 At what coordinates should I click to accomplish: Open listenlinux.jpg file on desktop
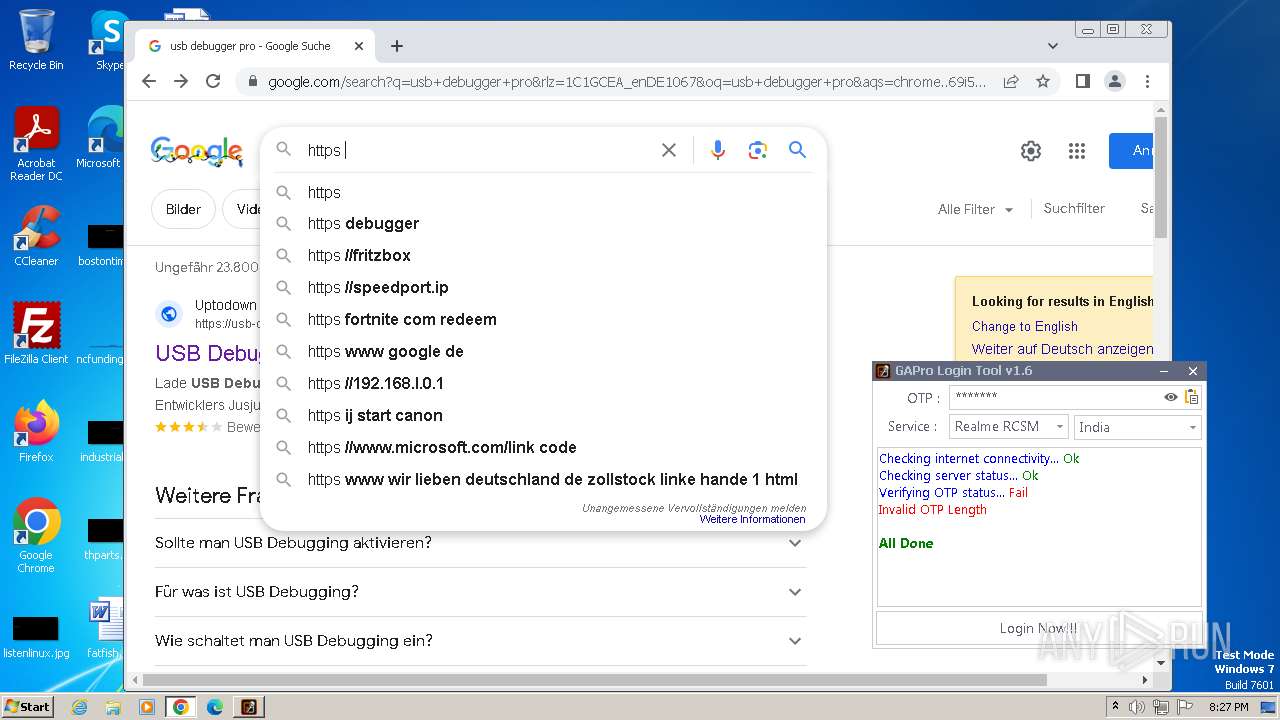[36, 636]
